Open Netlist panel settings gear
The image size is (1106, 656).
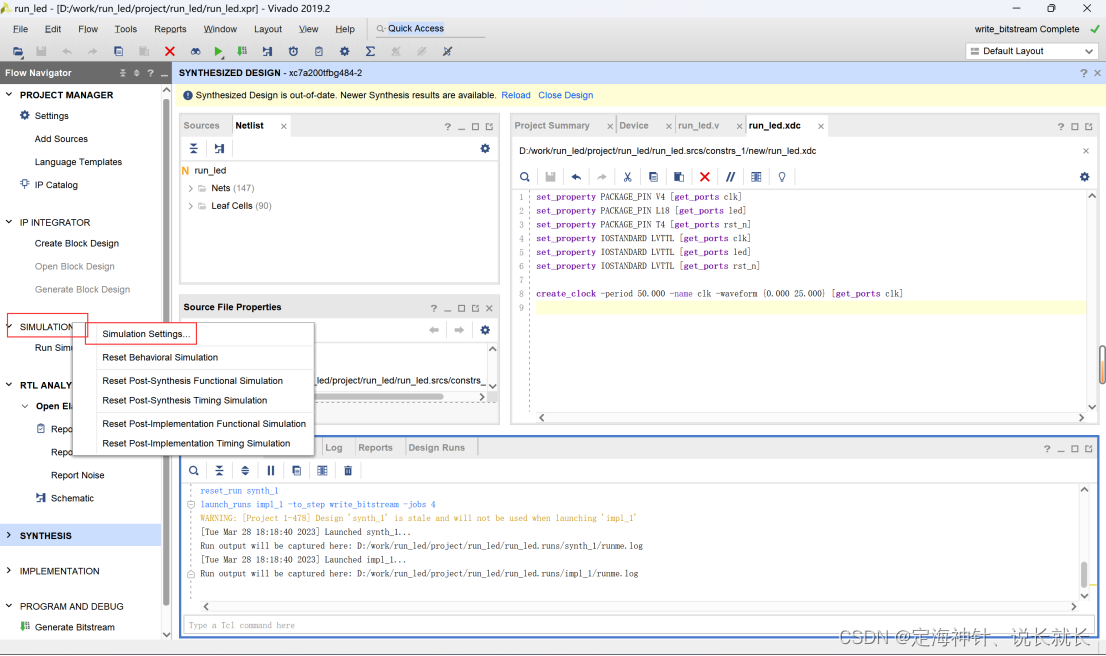485,149
